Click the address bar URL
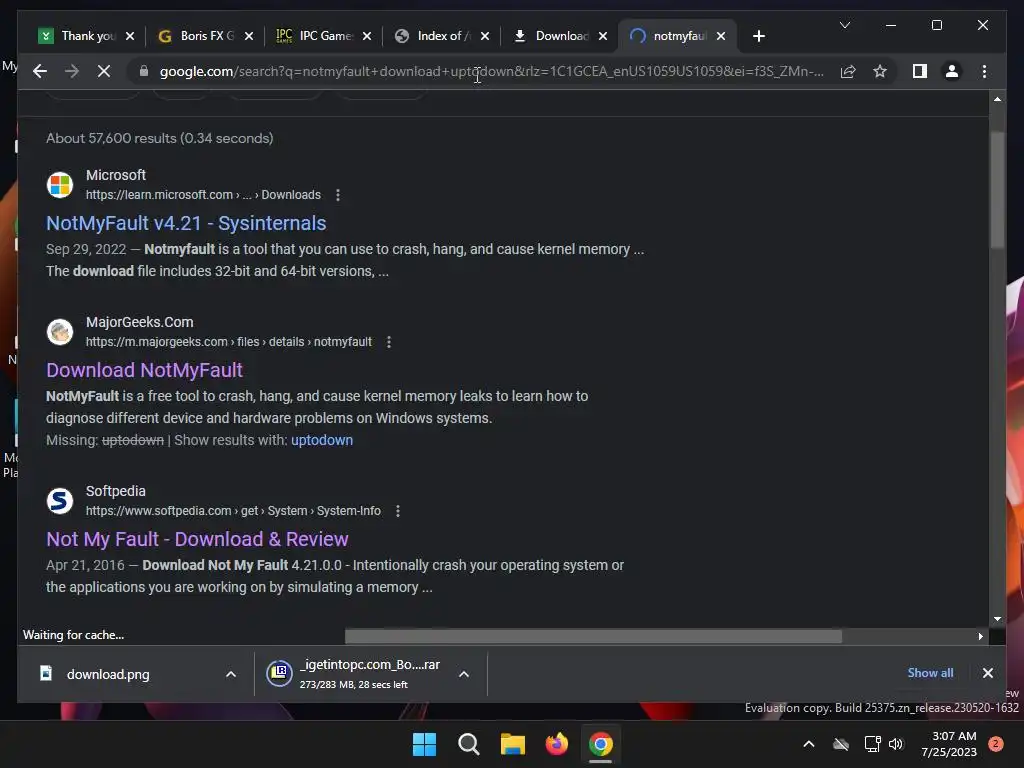Viewport: 1024px width, 768px height. click(491, 71)
